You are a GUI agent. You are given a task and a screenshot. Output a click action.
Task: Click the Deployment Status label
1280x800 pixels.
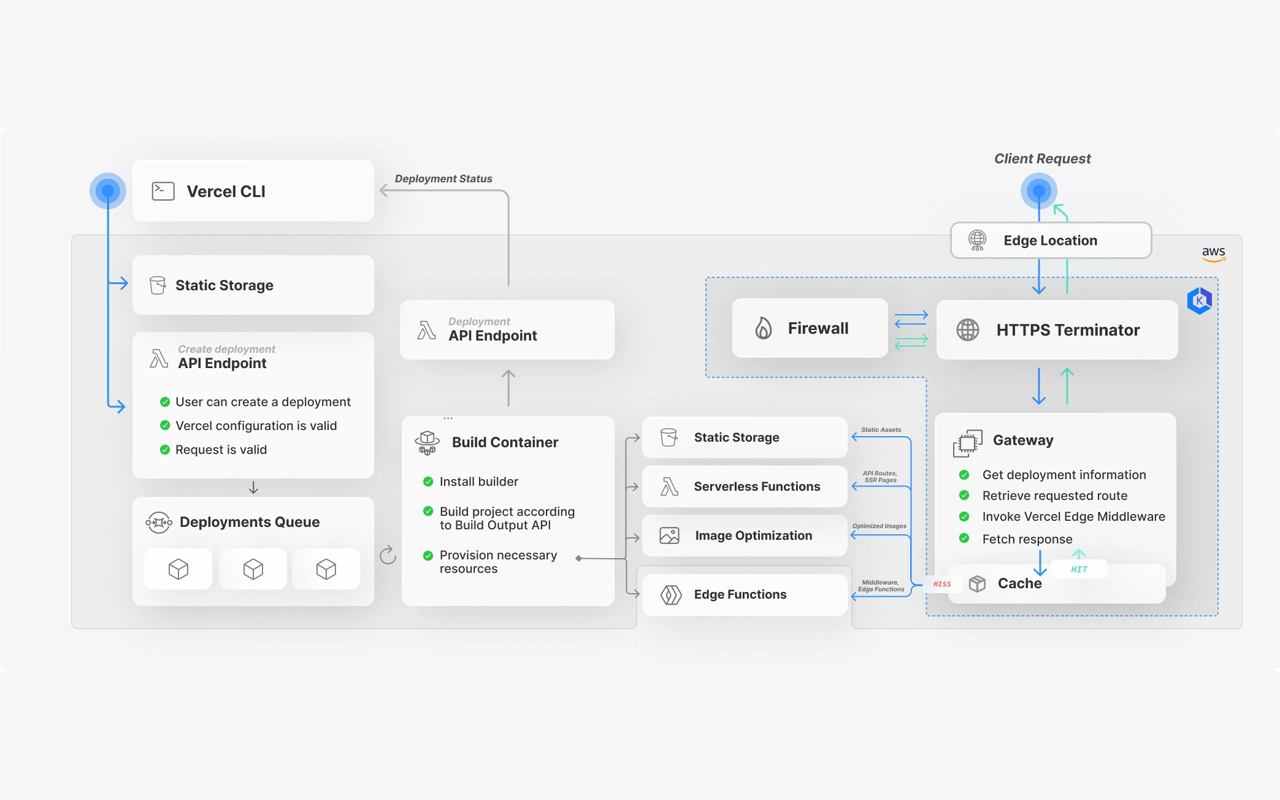pyautogui.click(x=443, y=179)
